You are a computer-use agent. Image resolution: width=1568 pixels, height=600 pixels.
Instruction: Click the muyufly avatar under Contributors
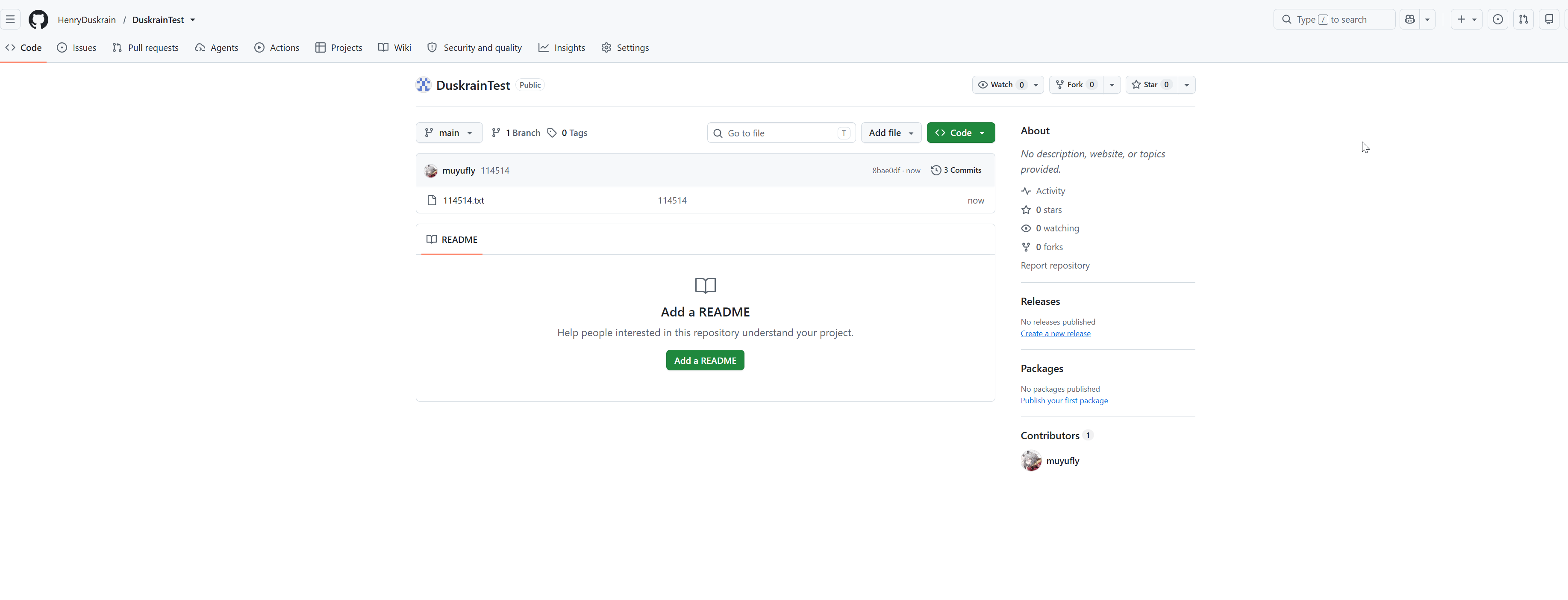pyautogui.click(x=1031, y=461)
